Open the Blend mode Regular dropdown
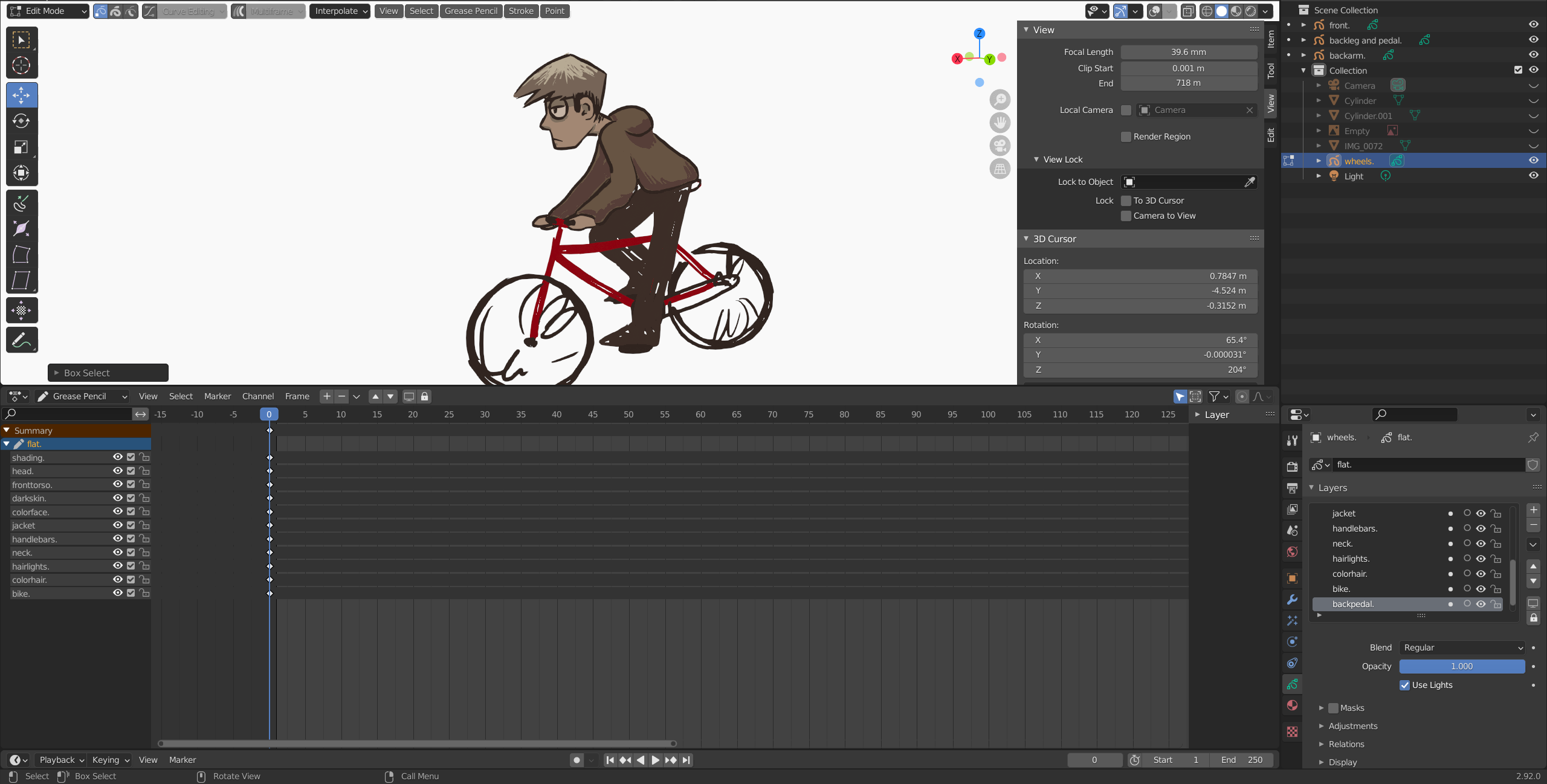1547x784 pixels. pyautogui.click(x=1462, y=647)
